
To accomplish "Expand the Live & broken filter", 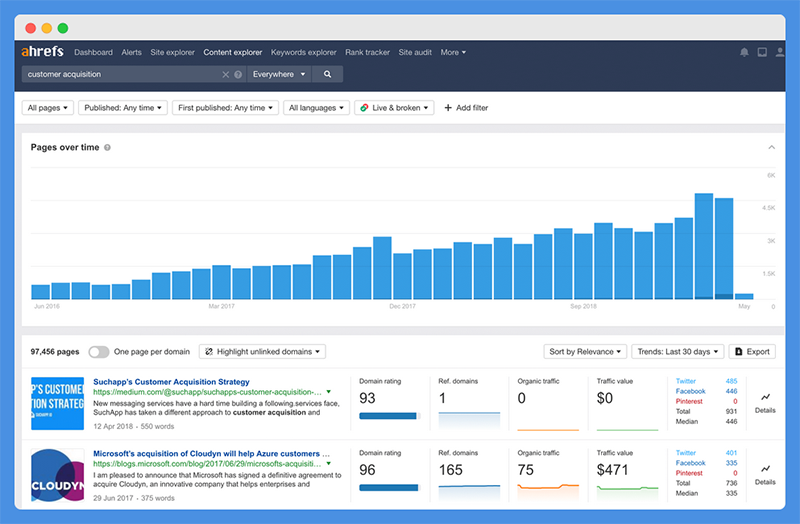I will click(394, 108).
